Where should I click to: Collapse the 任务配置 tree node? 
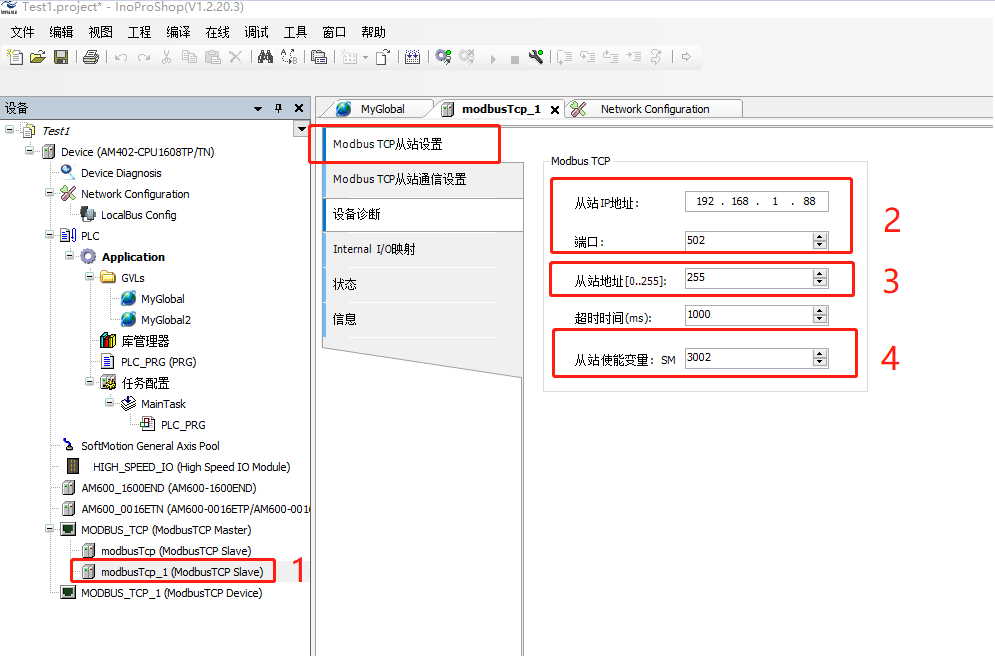point(89,381)
